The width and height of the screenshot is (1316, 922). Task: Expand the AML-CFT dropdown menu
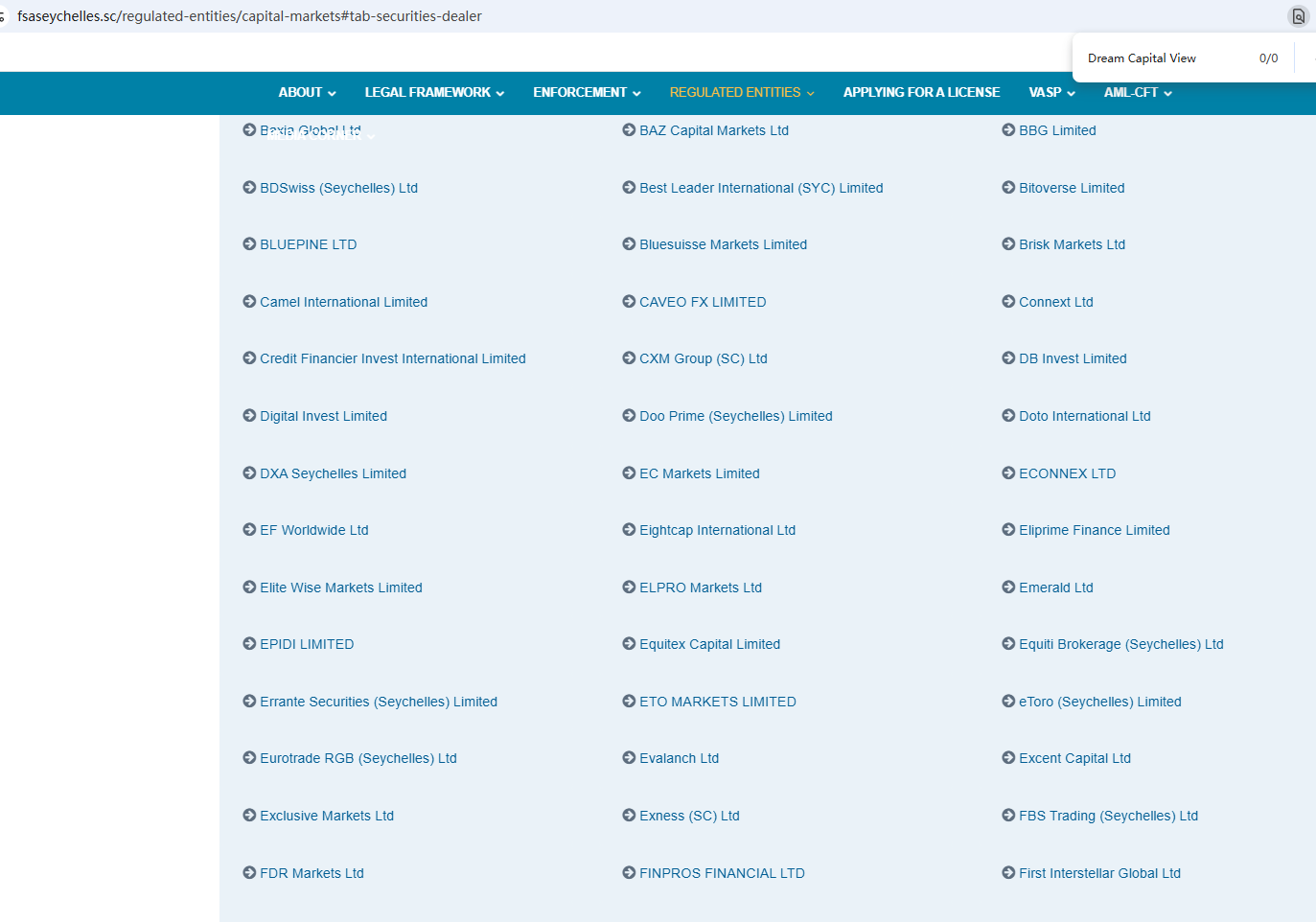[x=1138, y=93]
